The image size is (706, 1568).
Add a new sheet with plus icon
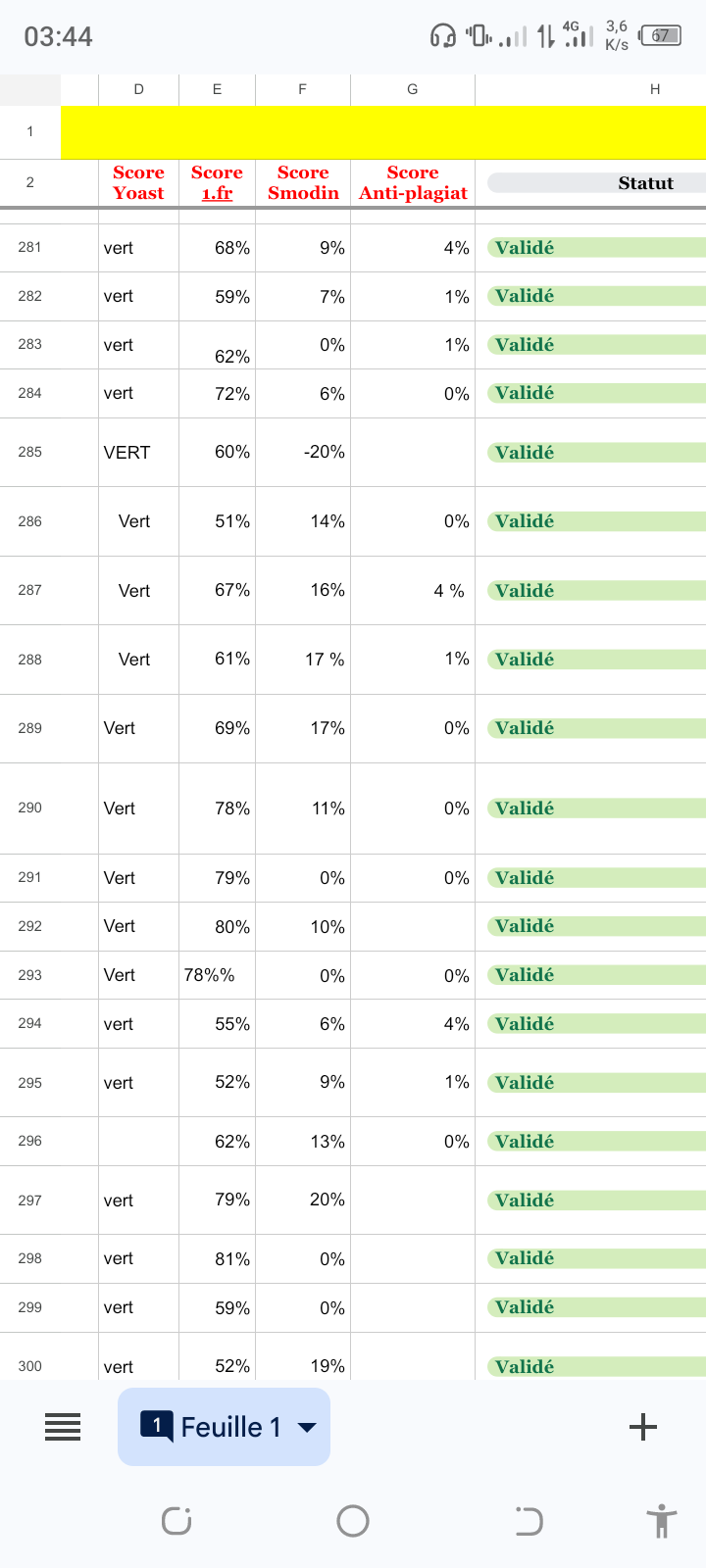642,1427
